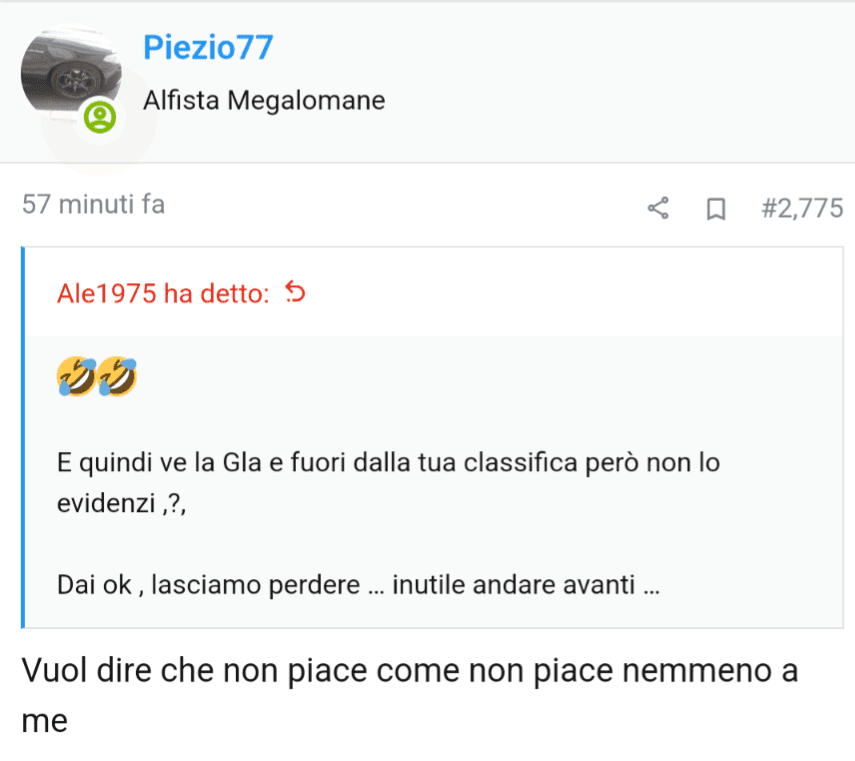
Task: Open the Piezio77 profile link
Action: tap(208, 47)
